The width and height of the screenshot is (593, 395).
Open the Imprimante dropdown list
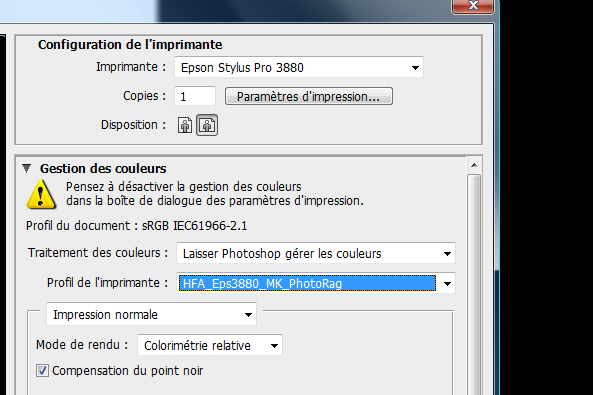click(415, 68)
